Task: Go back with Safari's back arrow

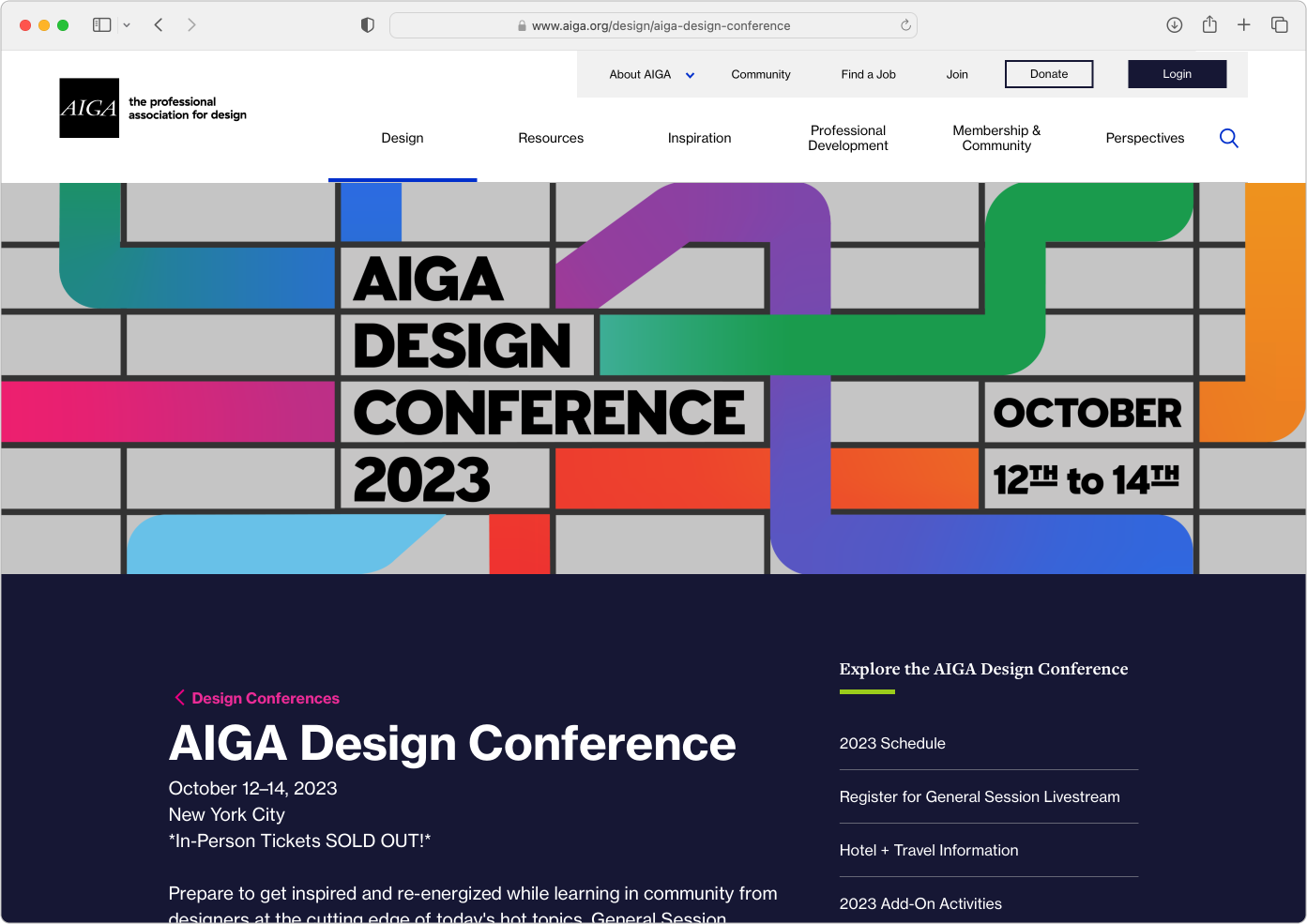Action: click(159, 25)
